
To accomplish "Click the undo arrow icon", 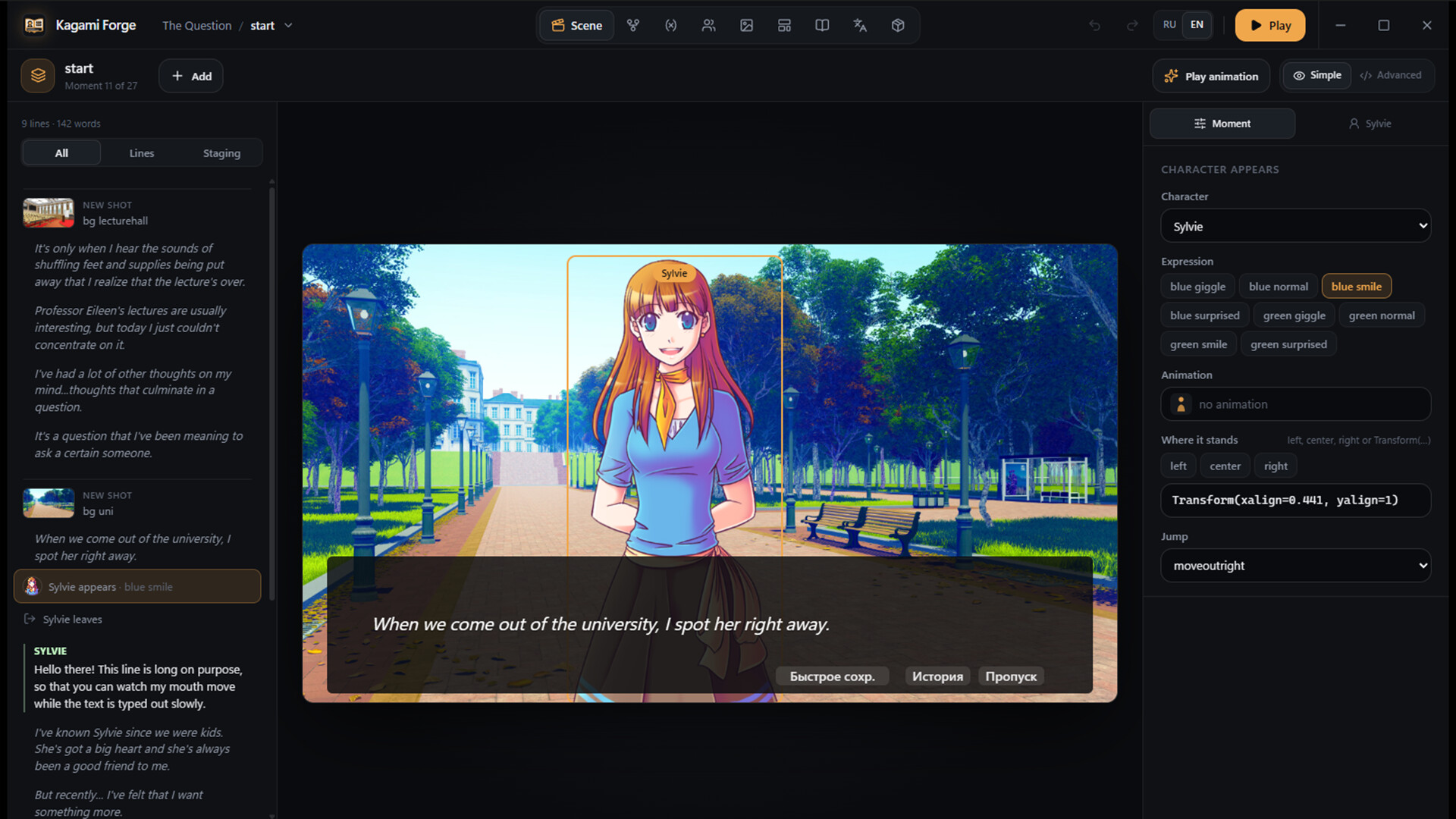I will pyautogui.click(x=1094, y=25).
